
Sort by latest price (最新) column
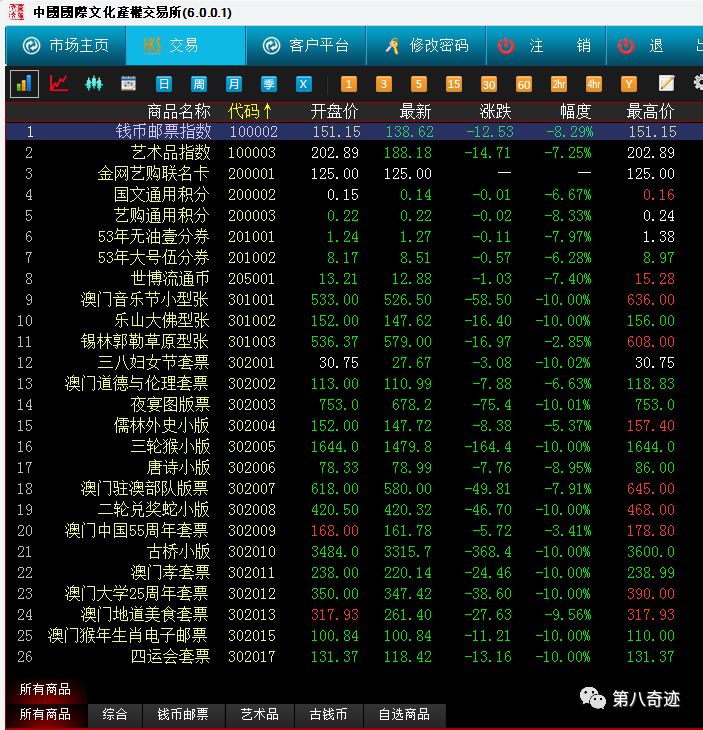coord(415,112)
